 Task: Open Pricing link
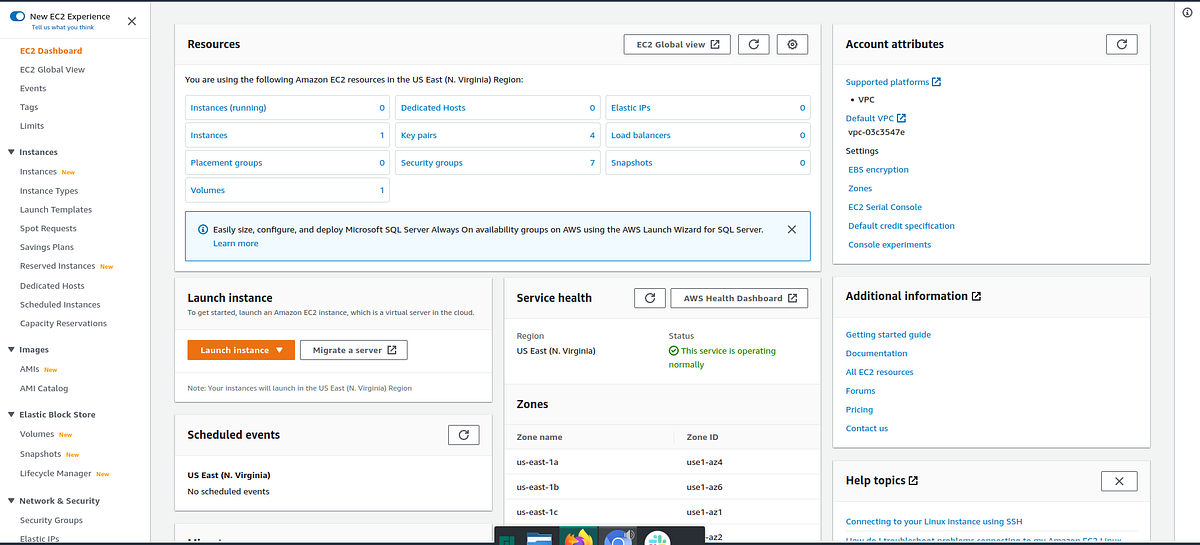(859, 410)
